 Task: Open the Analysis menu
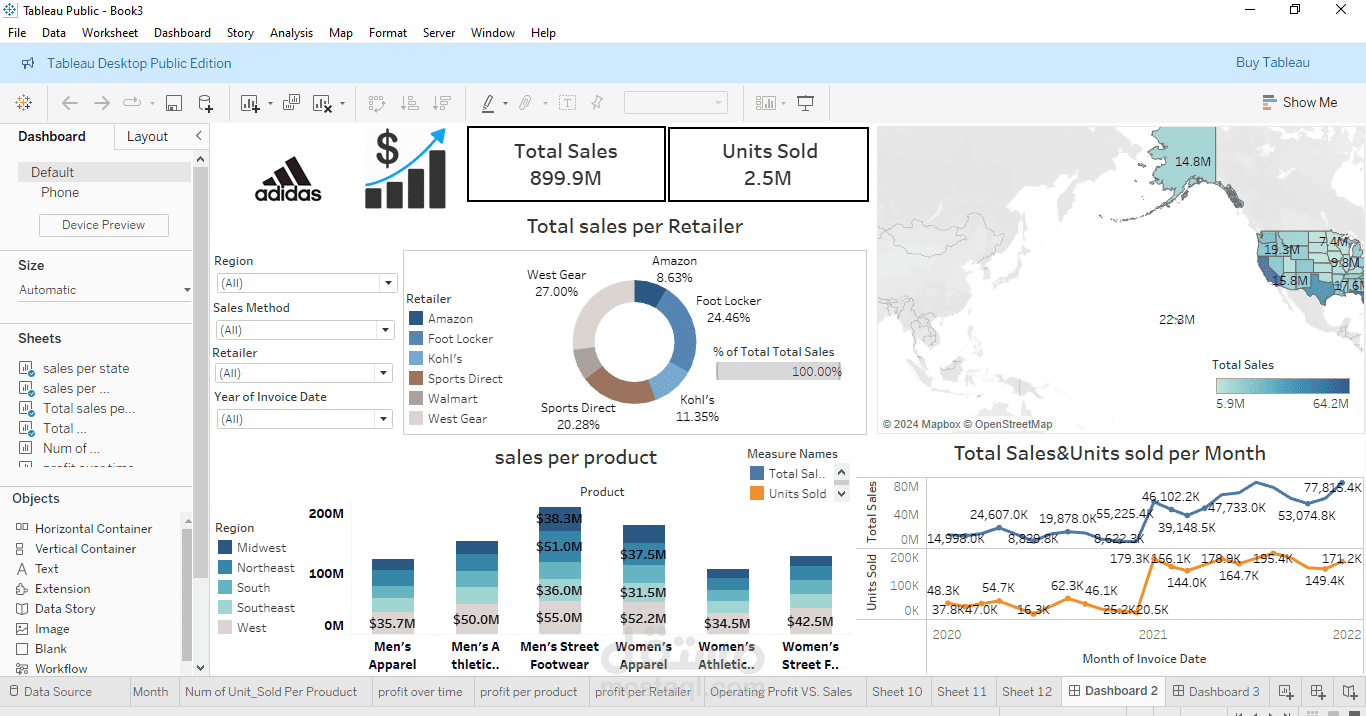pos(291,33)
